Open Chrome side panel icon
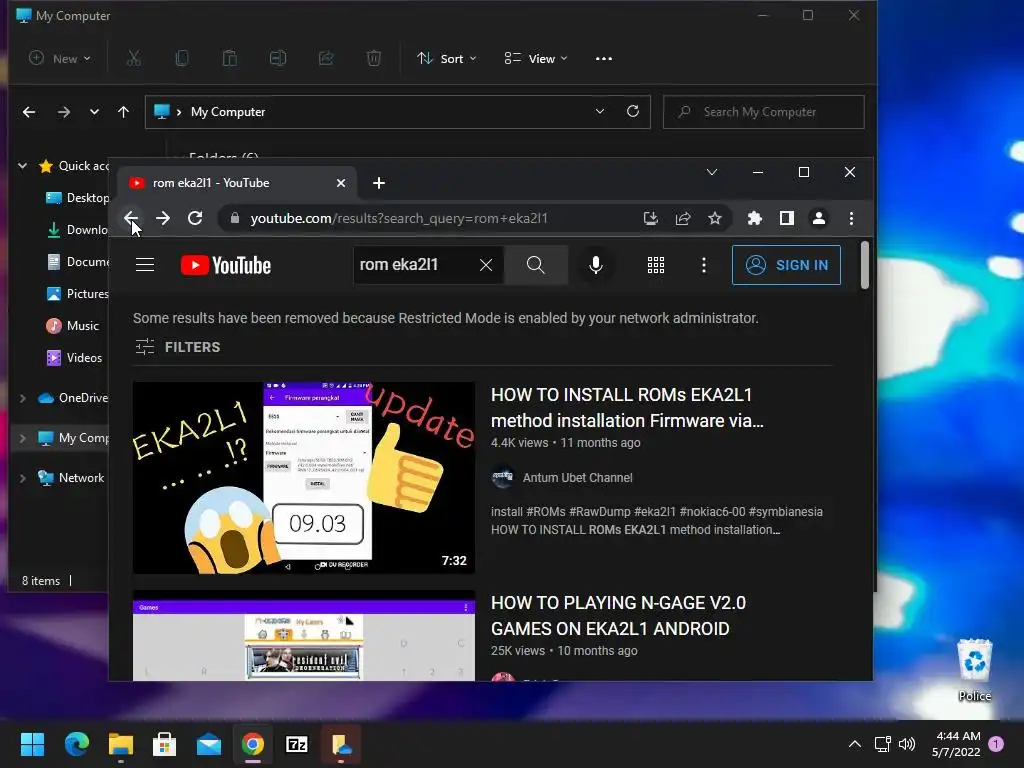The height and width of the screenshot is (768, 1024). (x=787, y=218)
